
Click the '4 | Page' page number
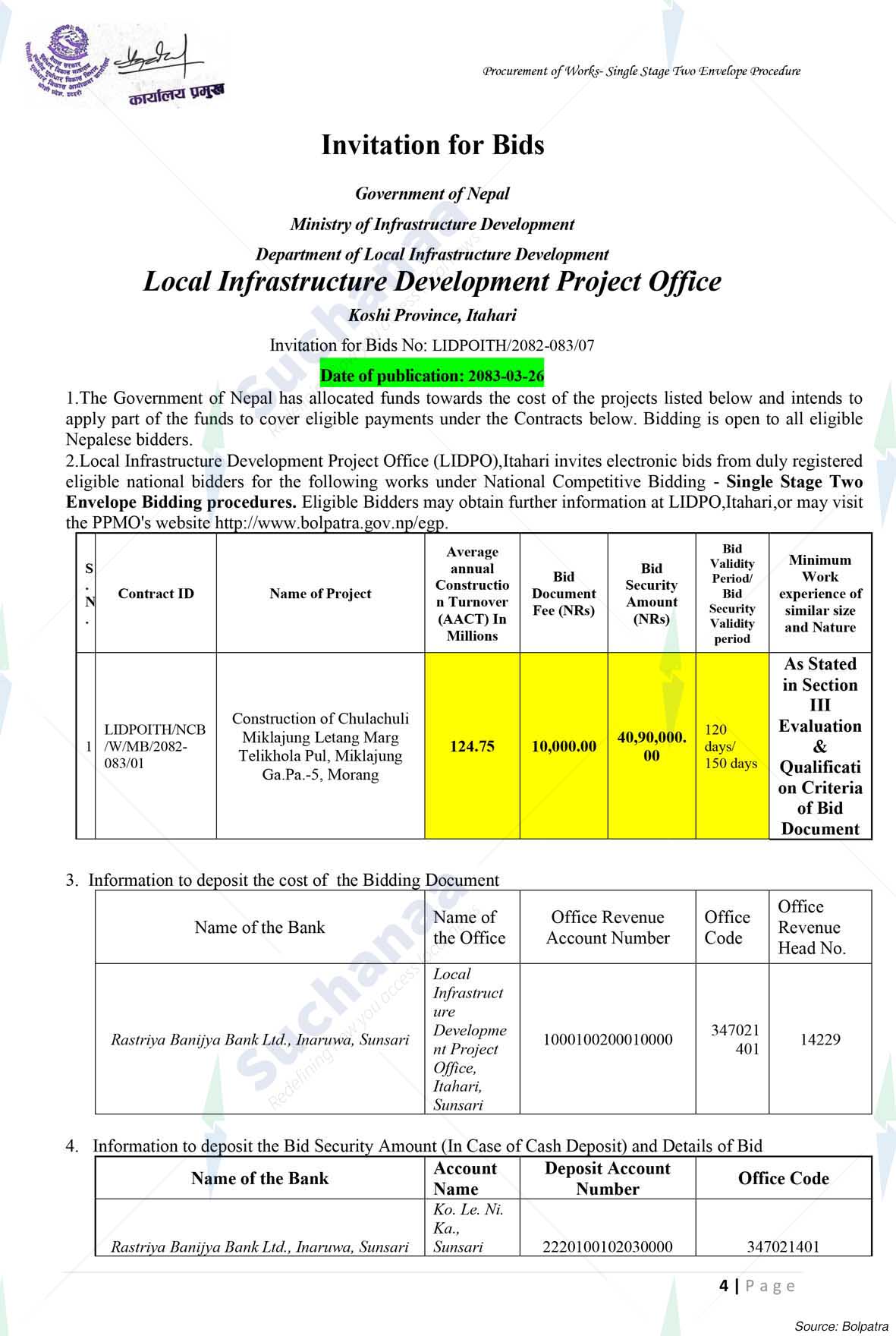pos(757,1286)
